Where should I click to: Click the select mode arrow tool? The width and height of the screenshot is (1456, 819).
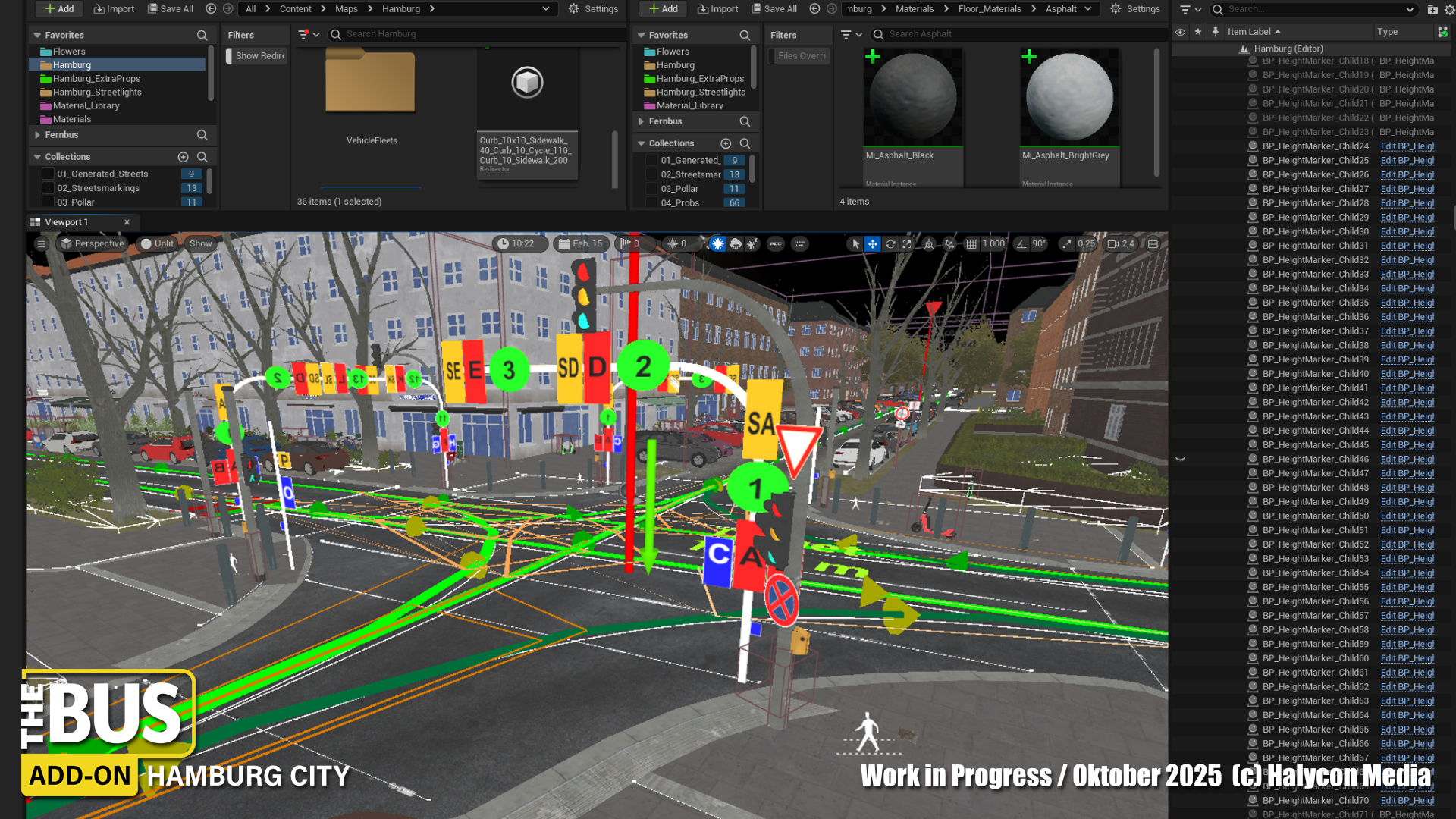855,244
